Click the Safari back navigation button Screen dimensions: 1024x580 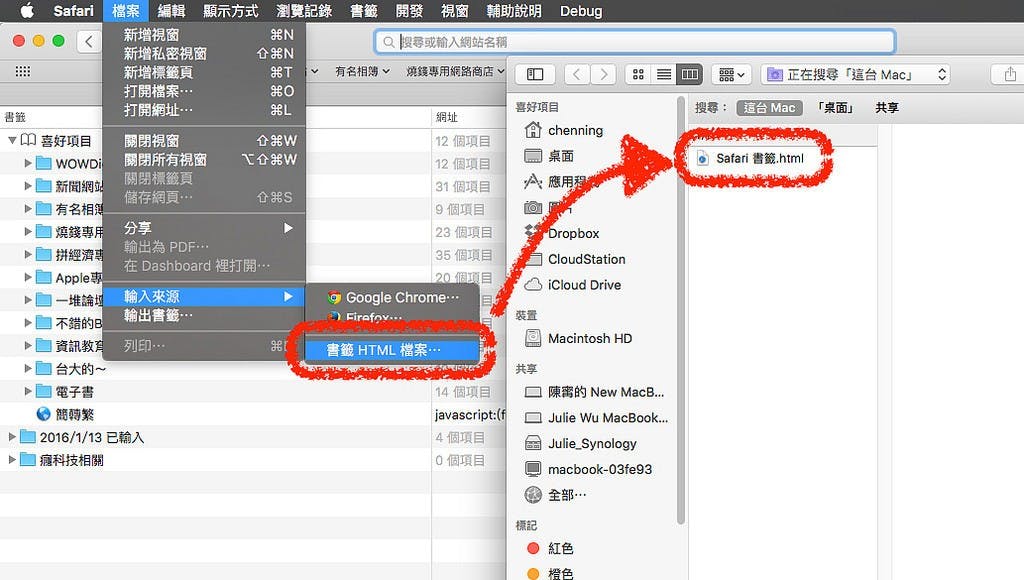[89, 42]
